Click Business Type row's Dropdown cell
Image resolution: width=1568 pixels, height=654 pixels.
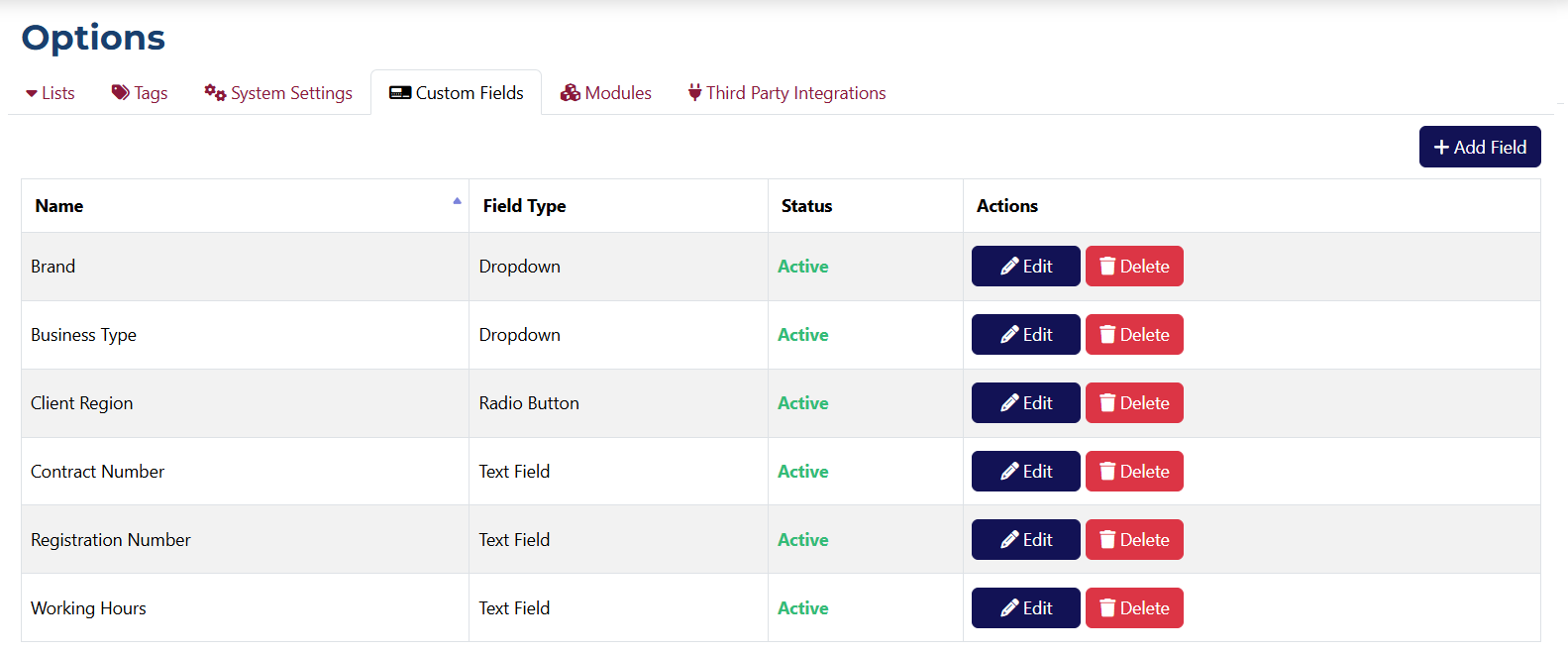pos(619,335)
